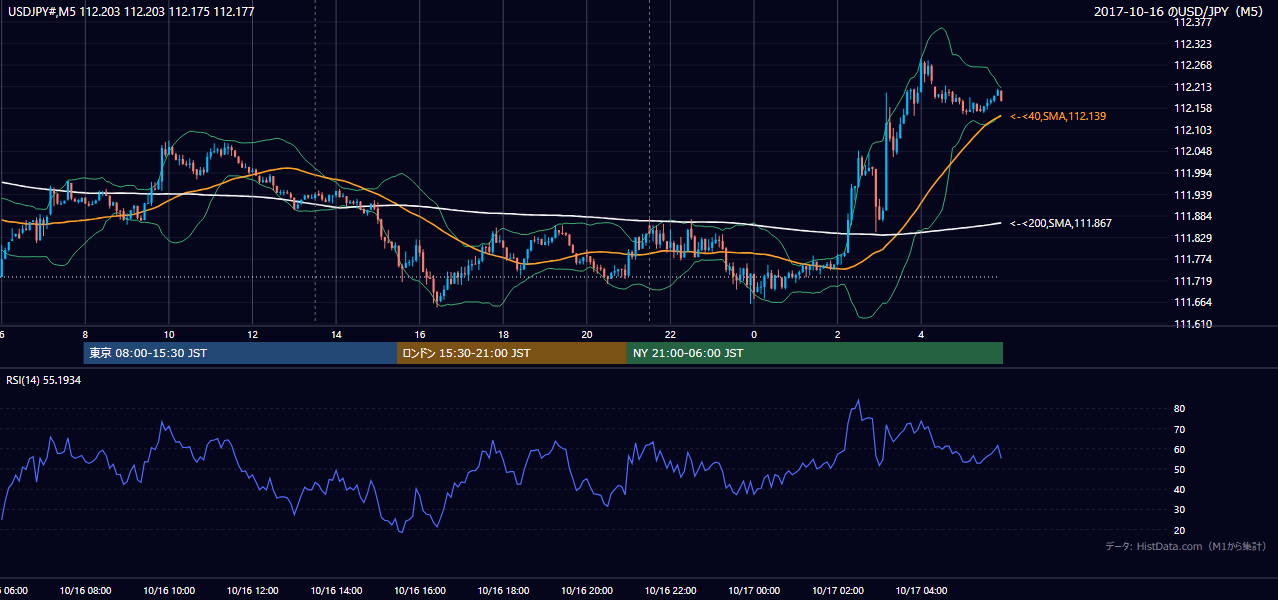Click price axis value 111.829
The image size is (1278, 600).
[x=1192, y=238]
